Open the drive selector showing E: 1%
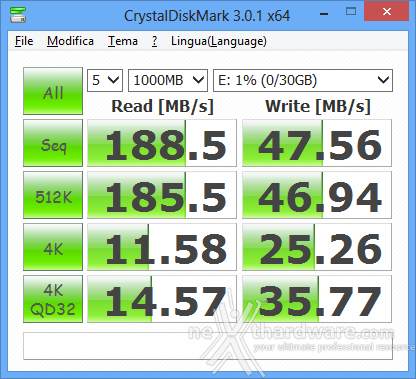This screenshot has height=379, width=416. 303,80
